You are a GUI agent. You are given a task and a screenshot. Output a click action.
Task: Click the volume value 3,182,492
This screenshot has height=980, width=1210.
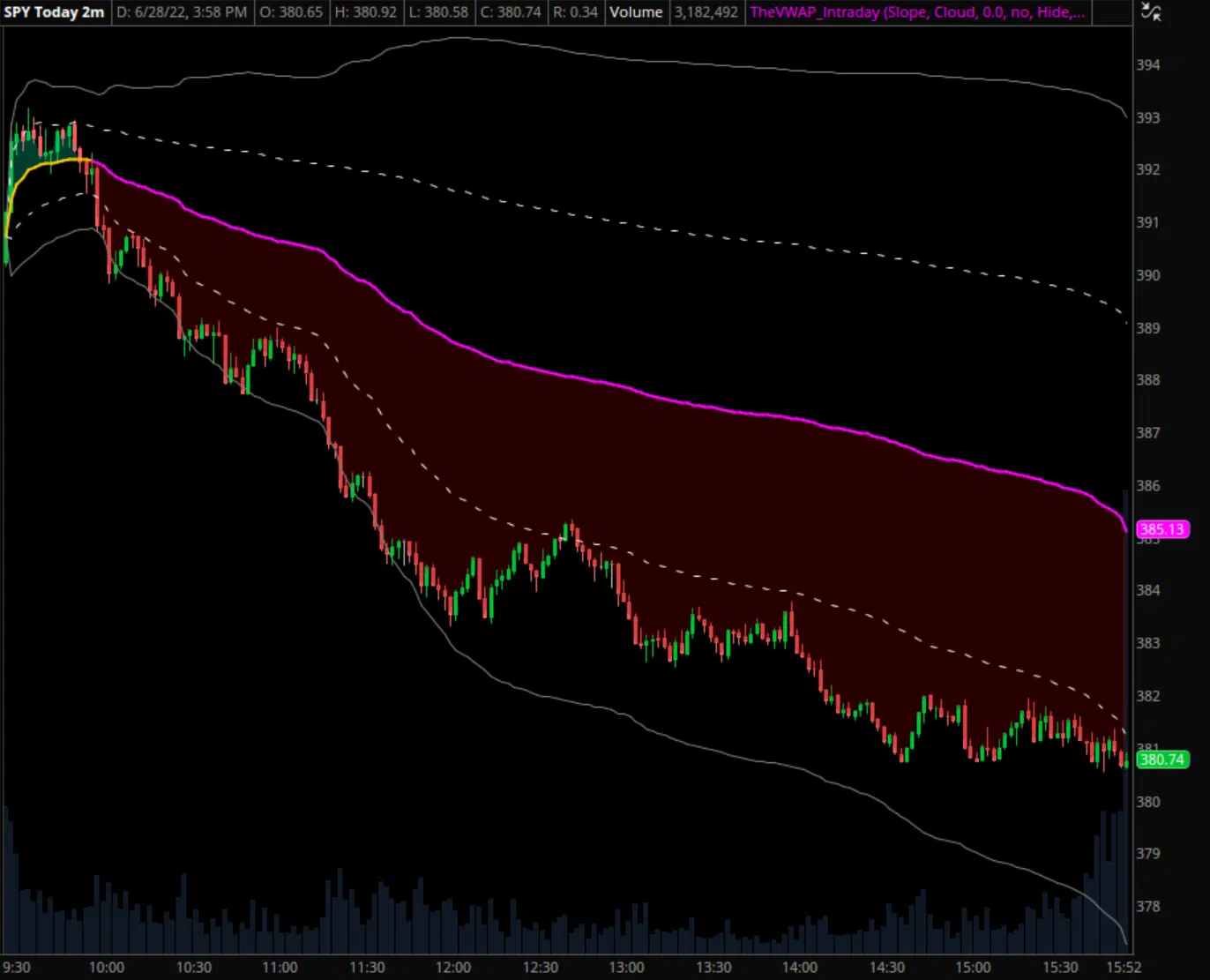click(x=706, y=12)
